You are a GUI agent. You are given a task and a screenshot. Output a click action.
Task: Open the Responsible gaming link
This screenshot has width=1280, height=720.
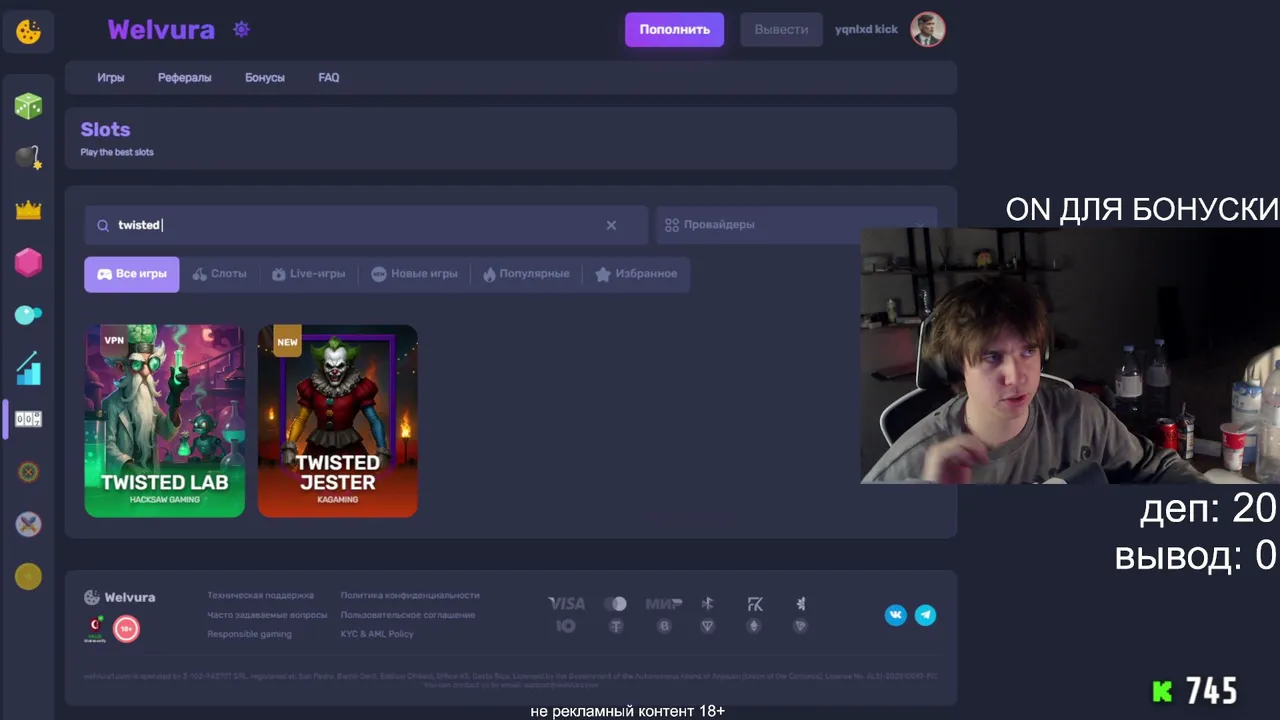coord(250,634)
